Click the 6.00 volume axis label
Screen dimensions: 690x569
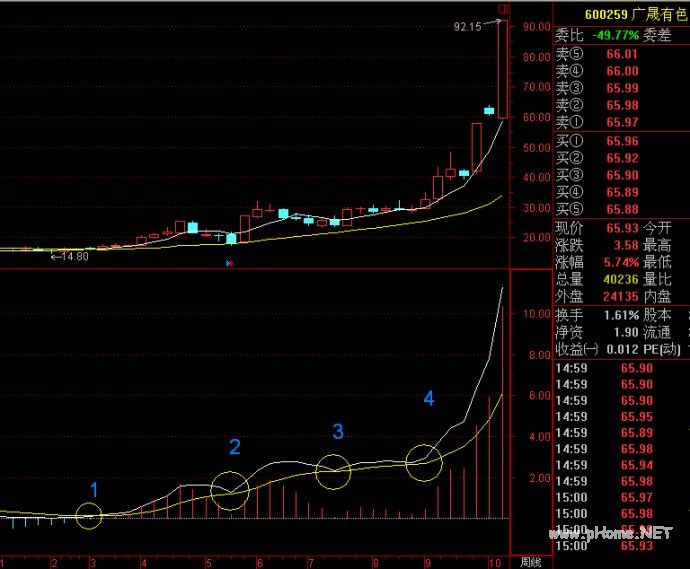[x=540, y=396]
